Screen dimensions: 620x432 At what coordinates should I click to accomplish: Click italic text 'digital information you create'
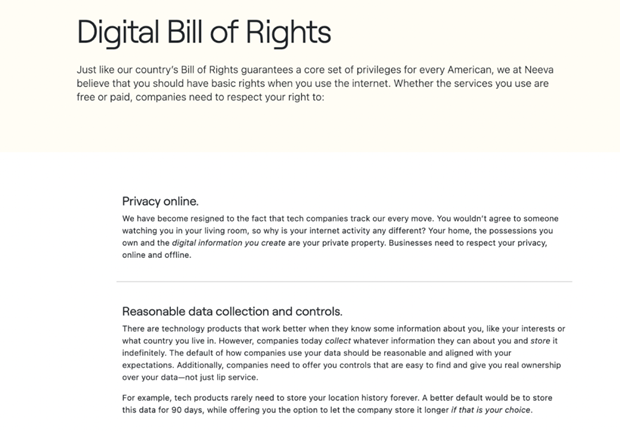pos(229,243)
